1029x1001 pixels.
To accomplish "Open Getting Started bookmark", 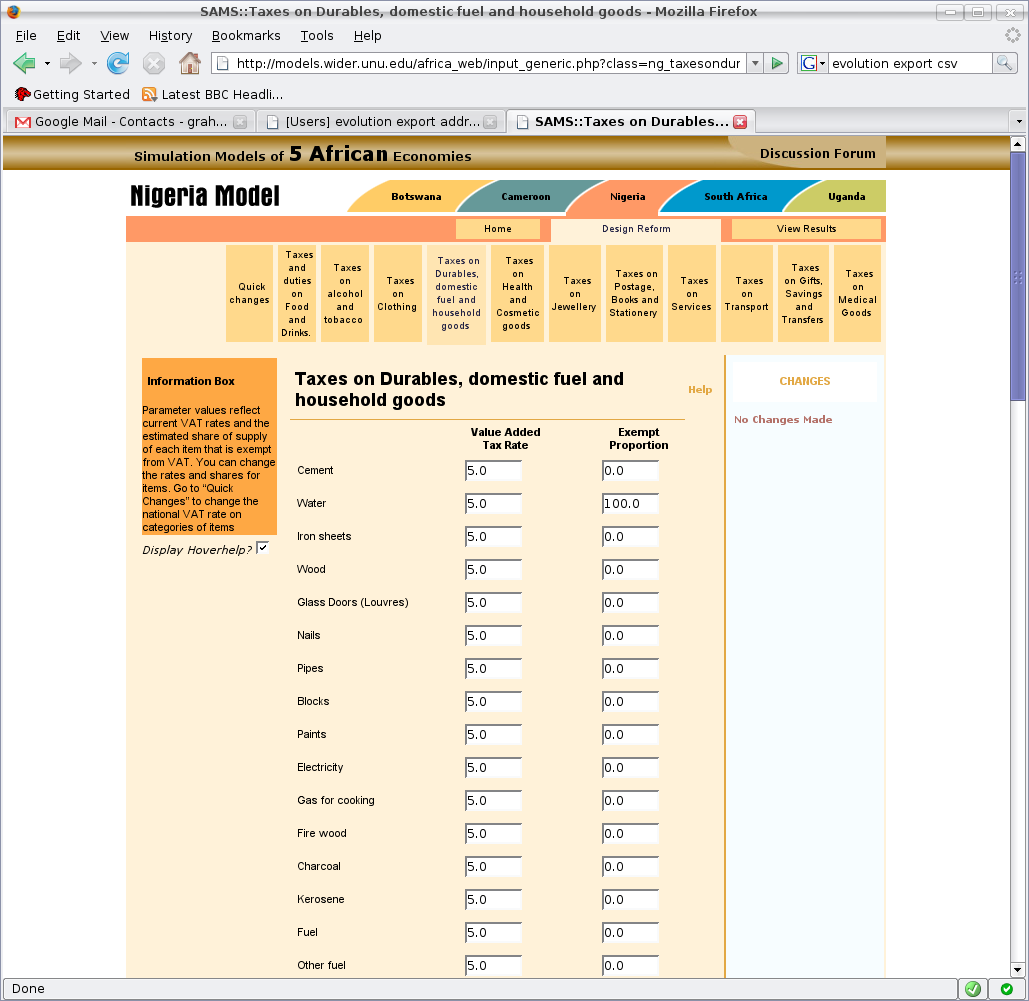I will 72,94.
